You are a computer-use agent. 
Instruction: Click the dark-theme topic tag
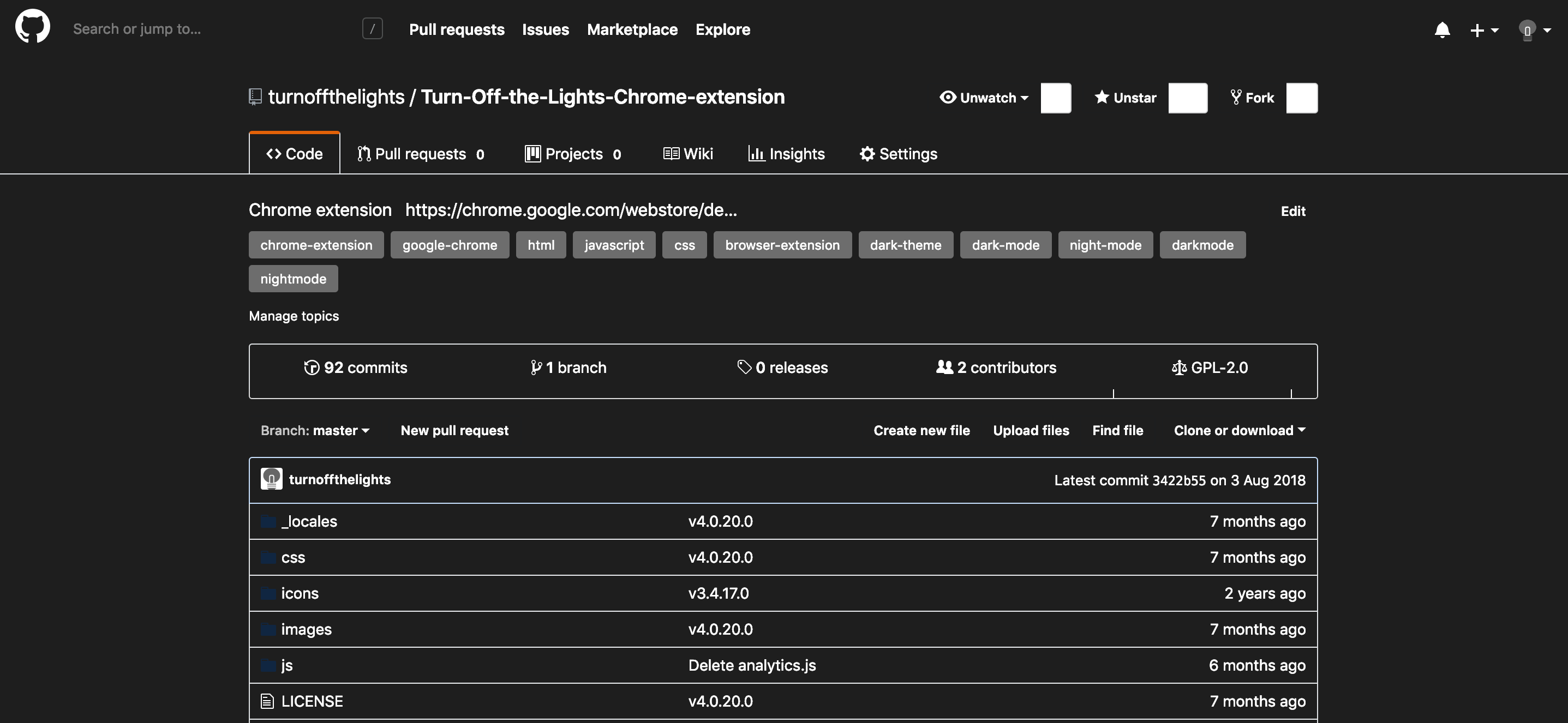click(x=906, y=245)
